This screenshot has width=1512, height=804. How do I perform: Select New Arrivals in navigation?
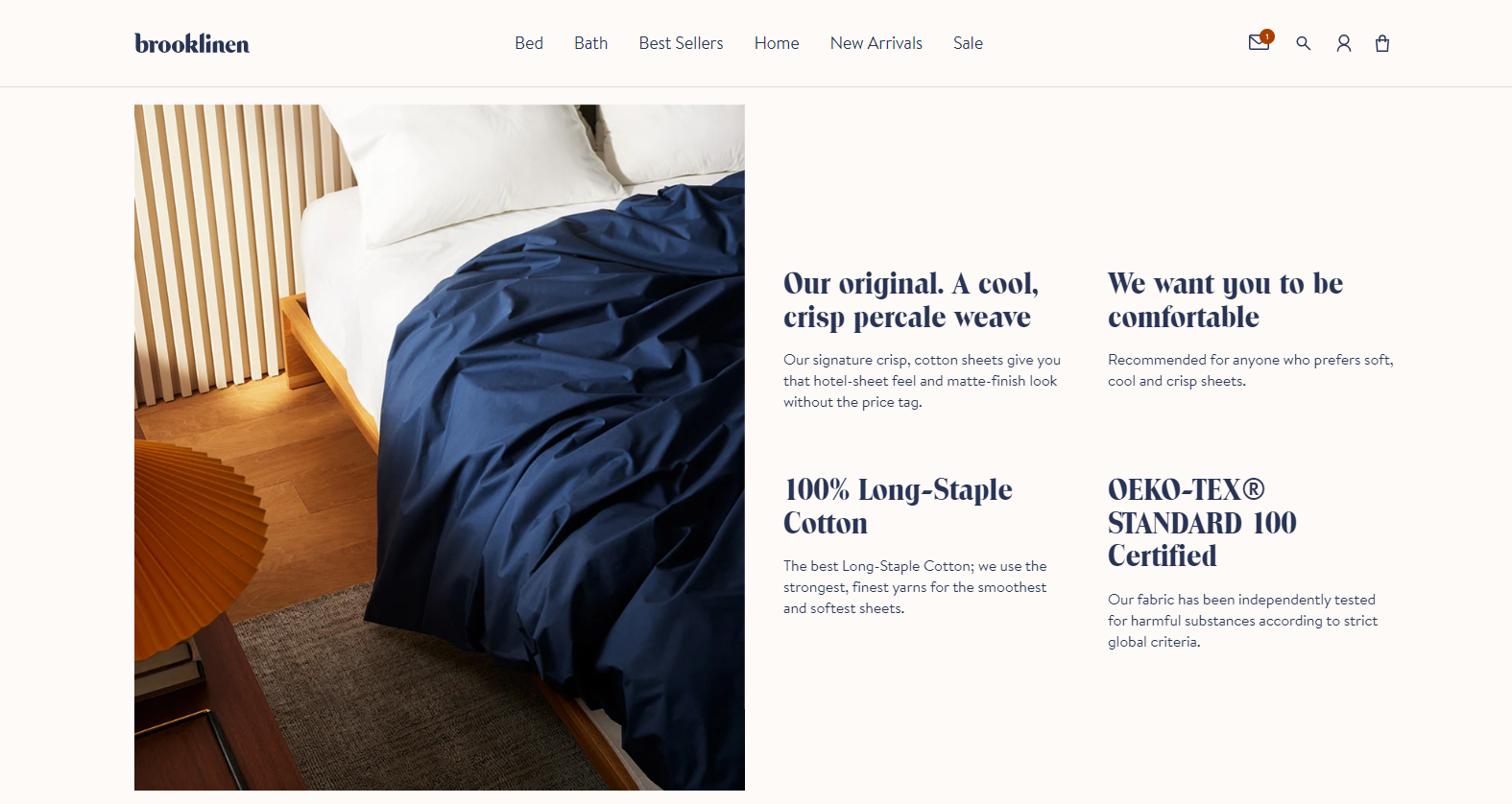point(876,43)
